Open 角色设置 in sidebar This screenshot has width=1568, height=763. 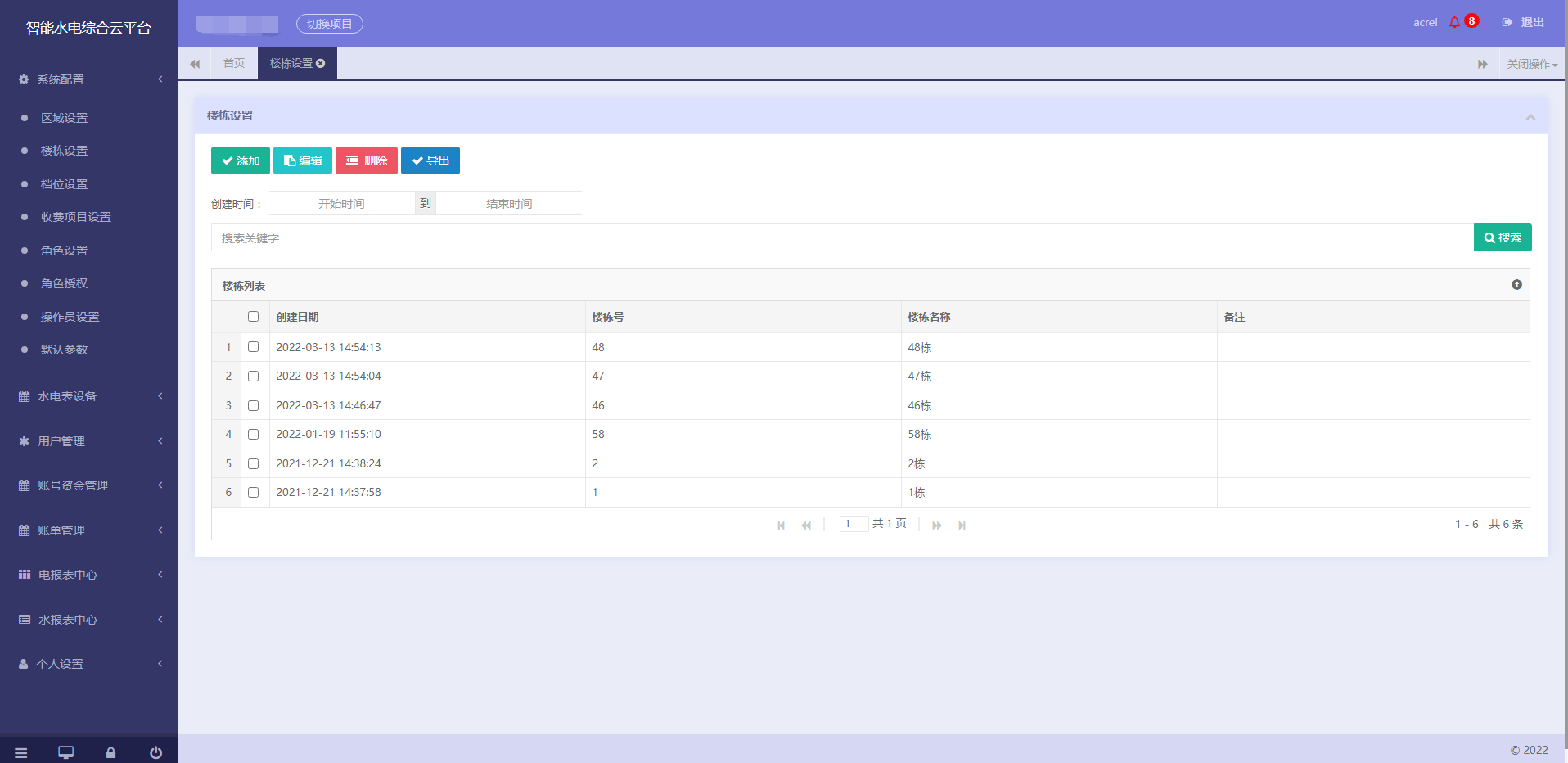(65, 251)
